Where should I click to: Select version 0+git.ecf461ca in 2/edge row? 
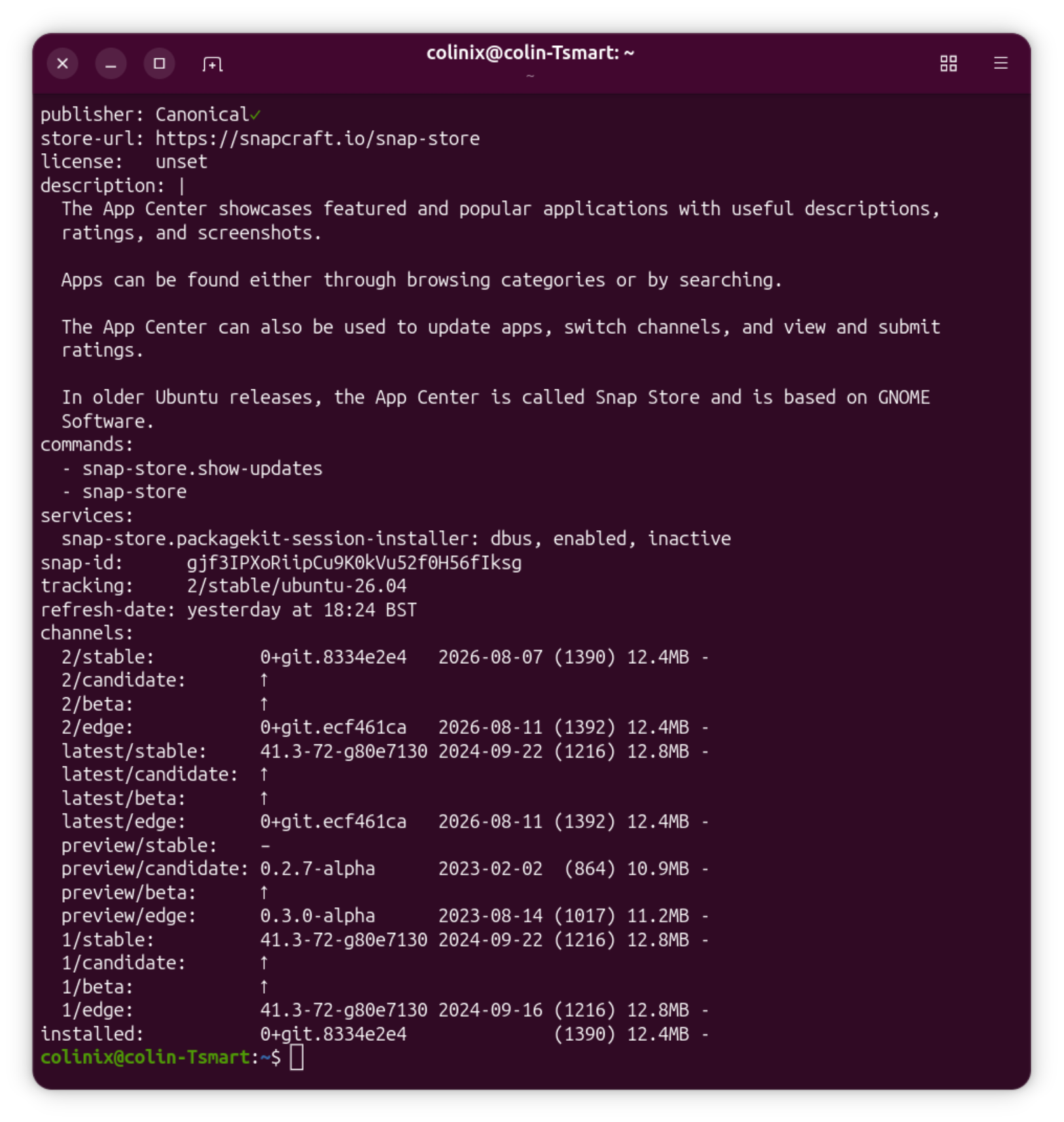[x=333, y=727]
